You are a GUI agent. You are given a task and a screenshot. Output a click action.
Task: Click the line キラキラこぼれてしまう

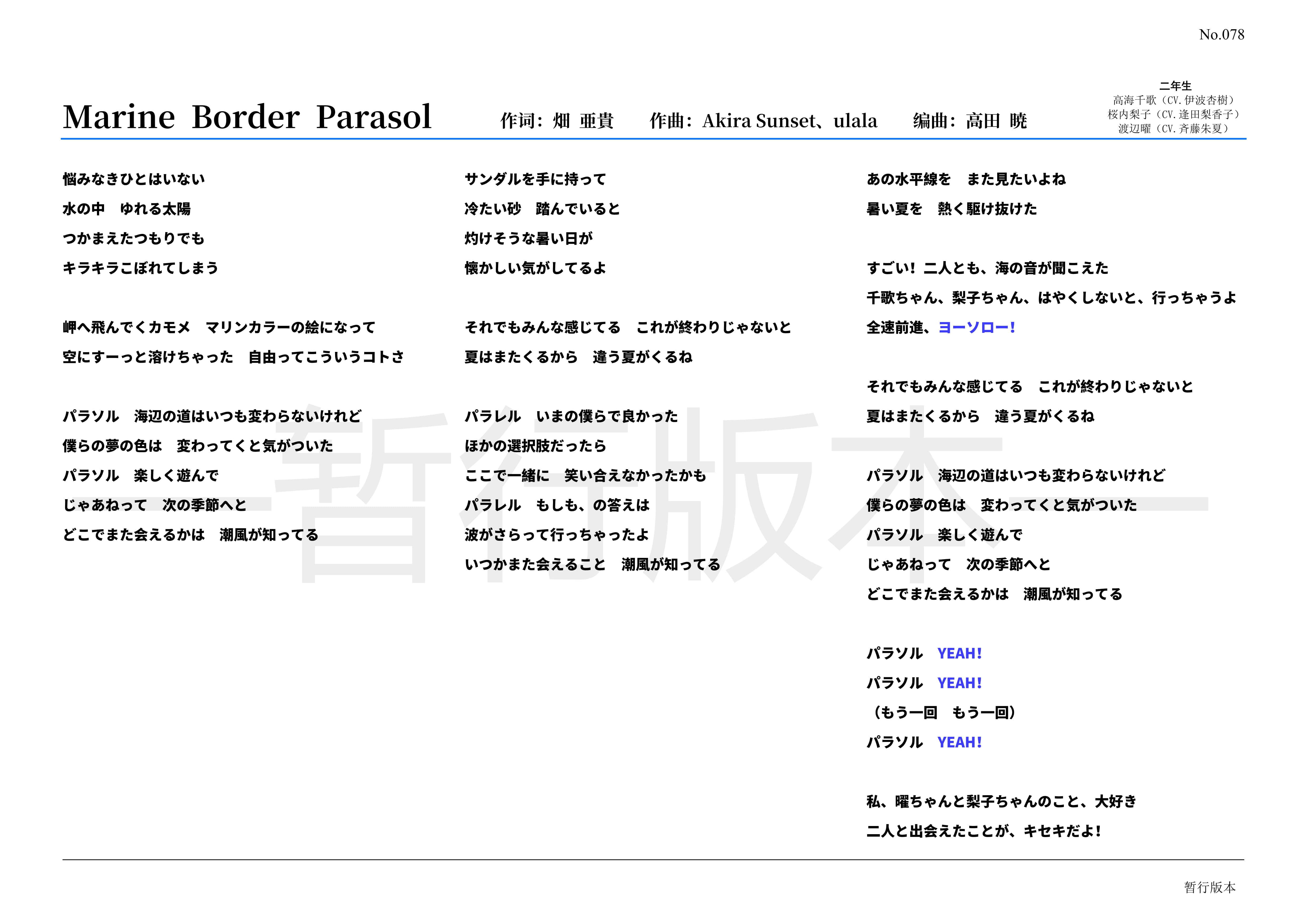coord(141,268)
